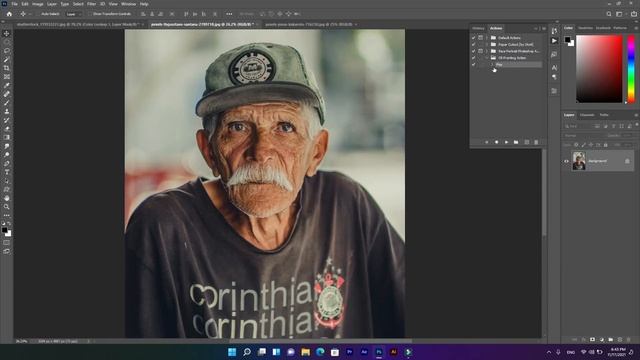
Task: Open the Windows Start menu
Action: click(232, 352)
